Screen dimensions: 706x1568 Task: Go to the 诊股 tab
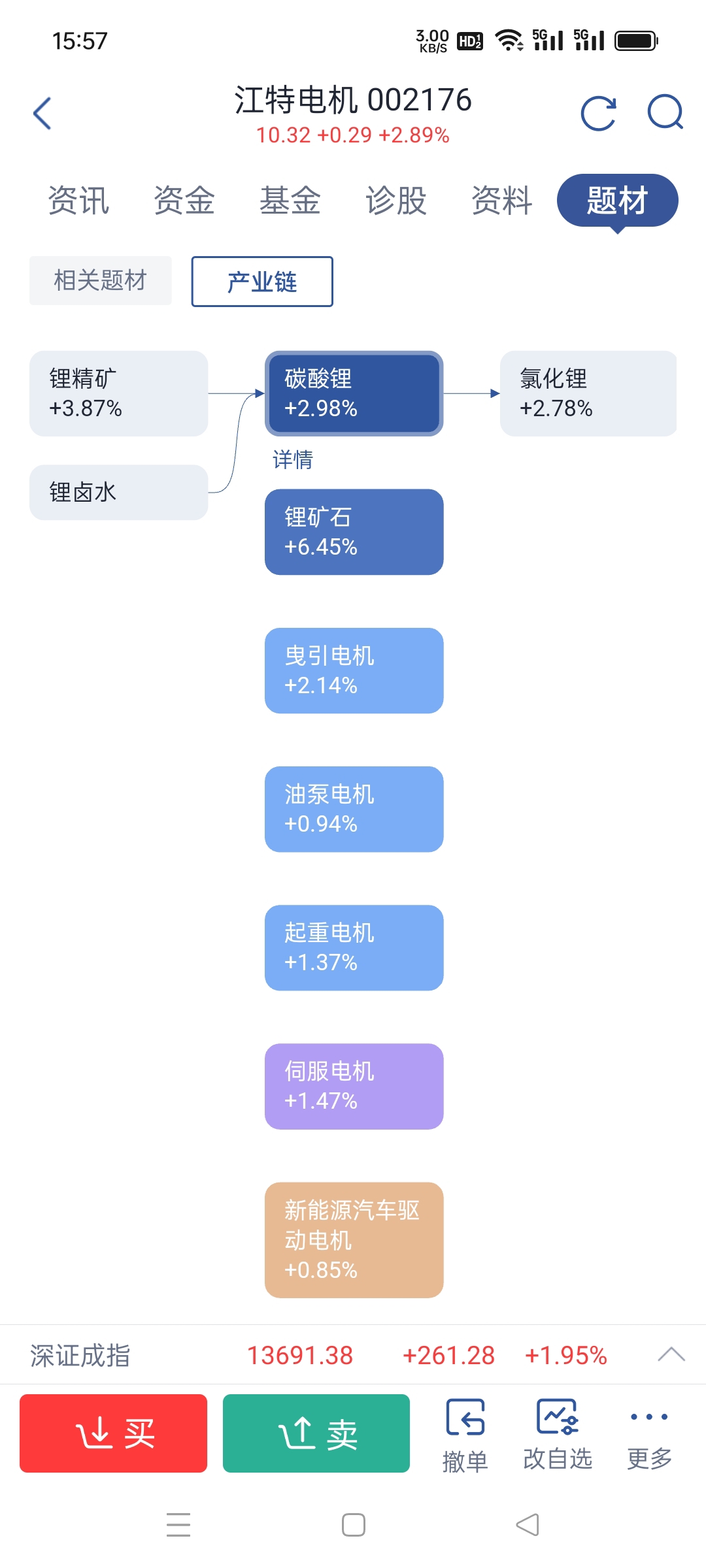[x=396, y=201]
